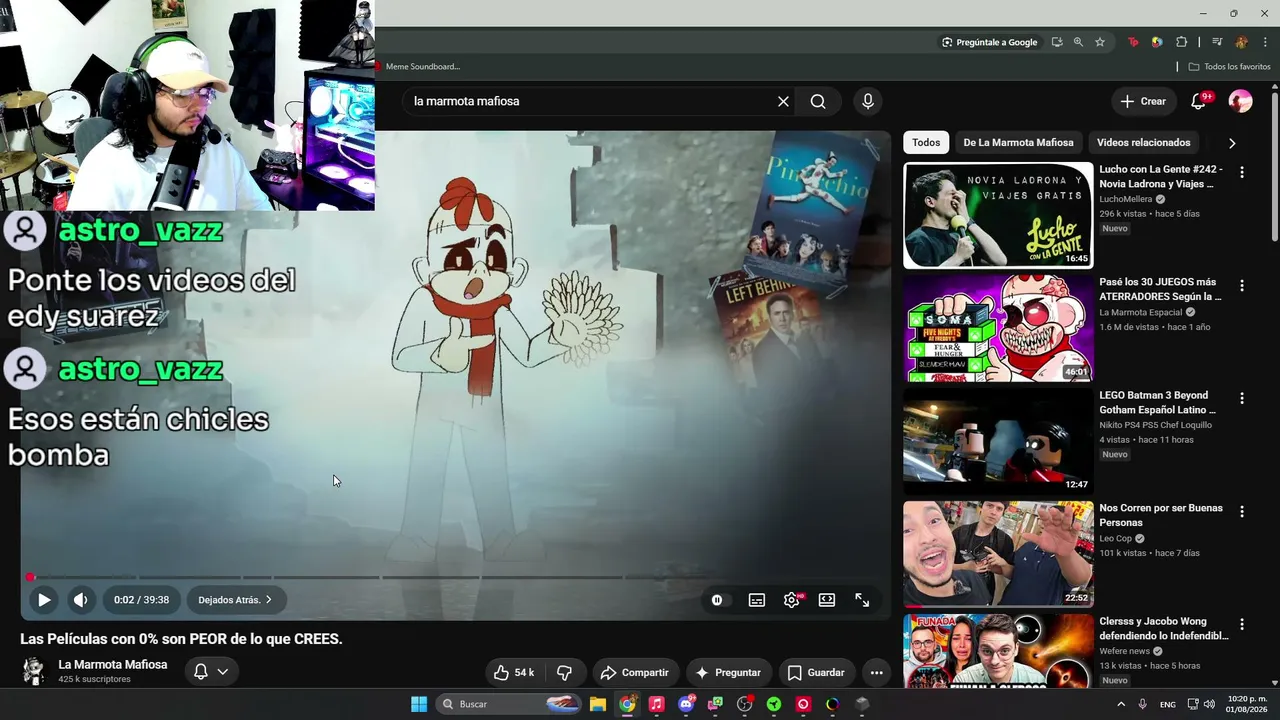1280x720 pixels.
Task: Click the Compartir share button
Action: 634,673
